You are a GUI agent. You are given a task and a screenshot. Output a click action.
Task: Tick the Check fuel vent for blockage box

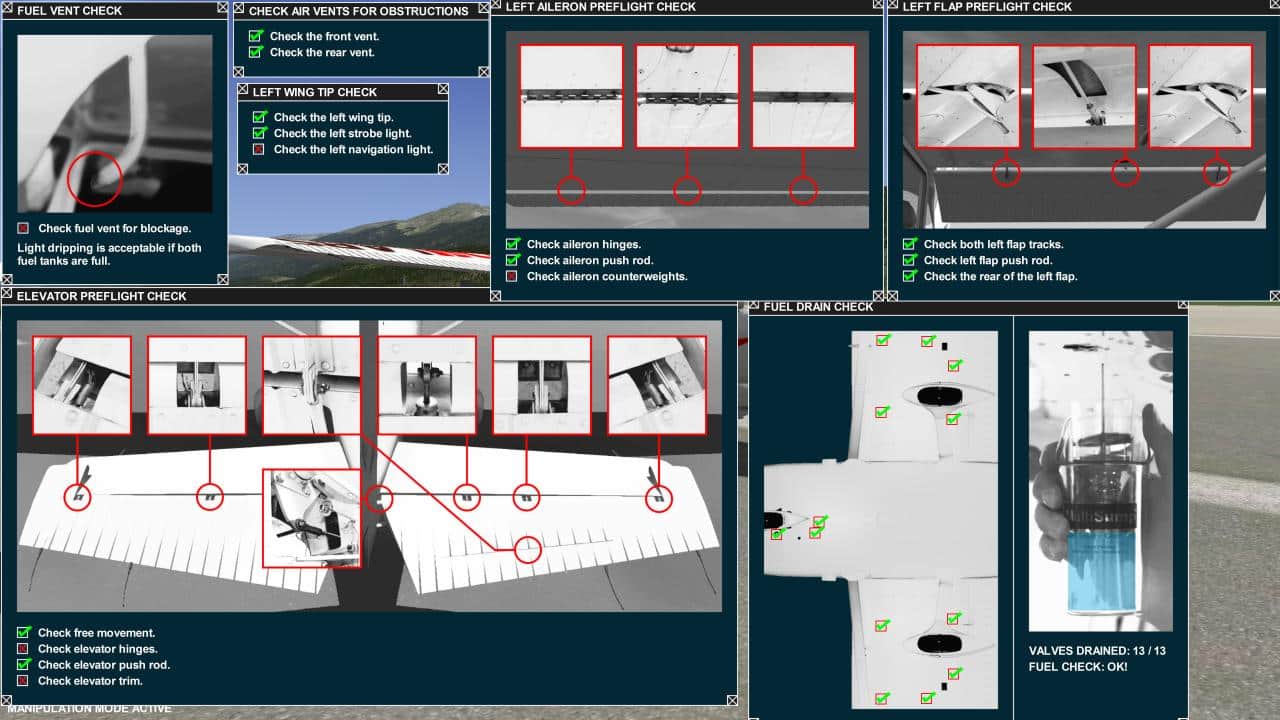pyautogui.click(x=23, y=229)
